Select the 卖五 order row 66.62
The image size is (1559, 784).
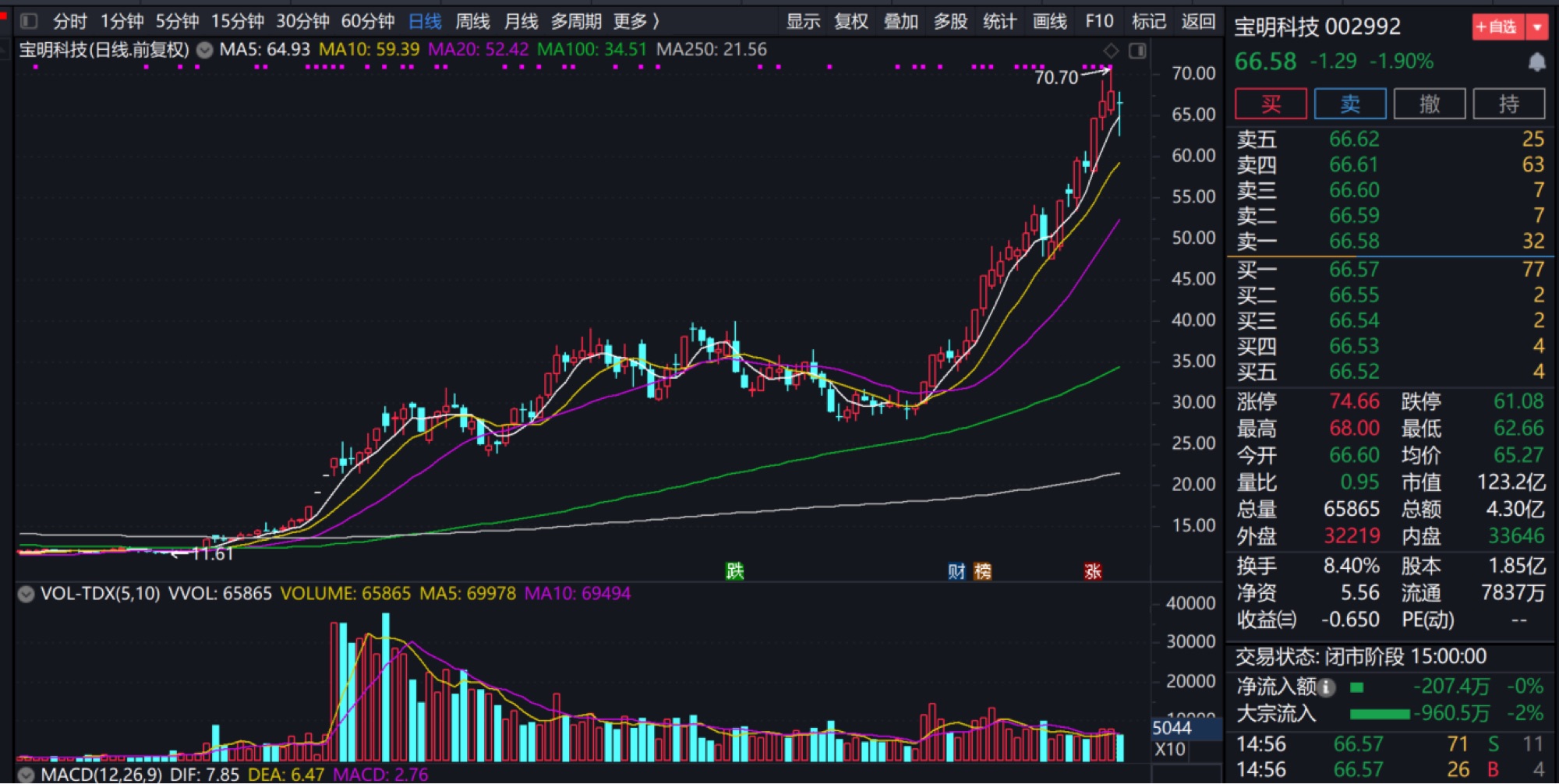[1391, 139]
